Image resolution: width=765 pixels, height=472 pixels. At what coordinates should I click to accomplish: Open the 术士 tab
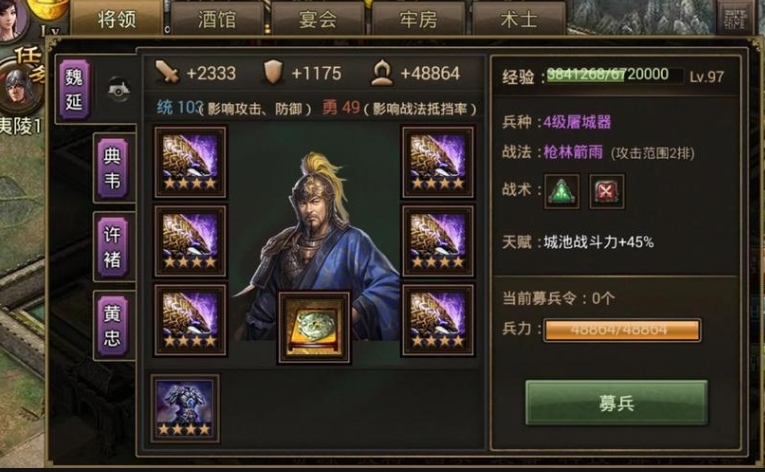coord(519,20)
